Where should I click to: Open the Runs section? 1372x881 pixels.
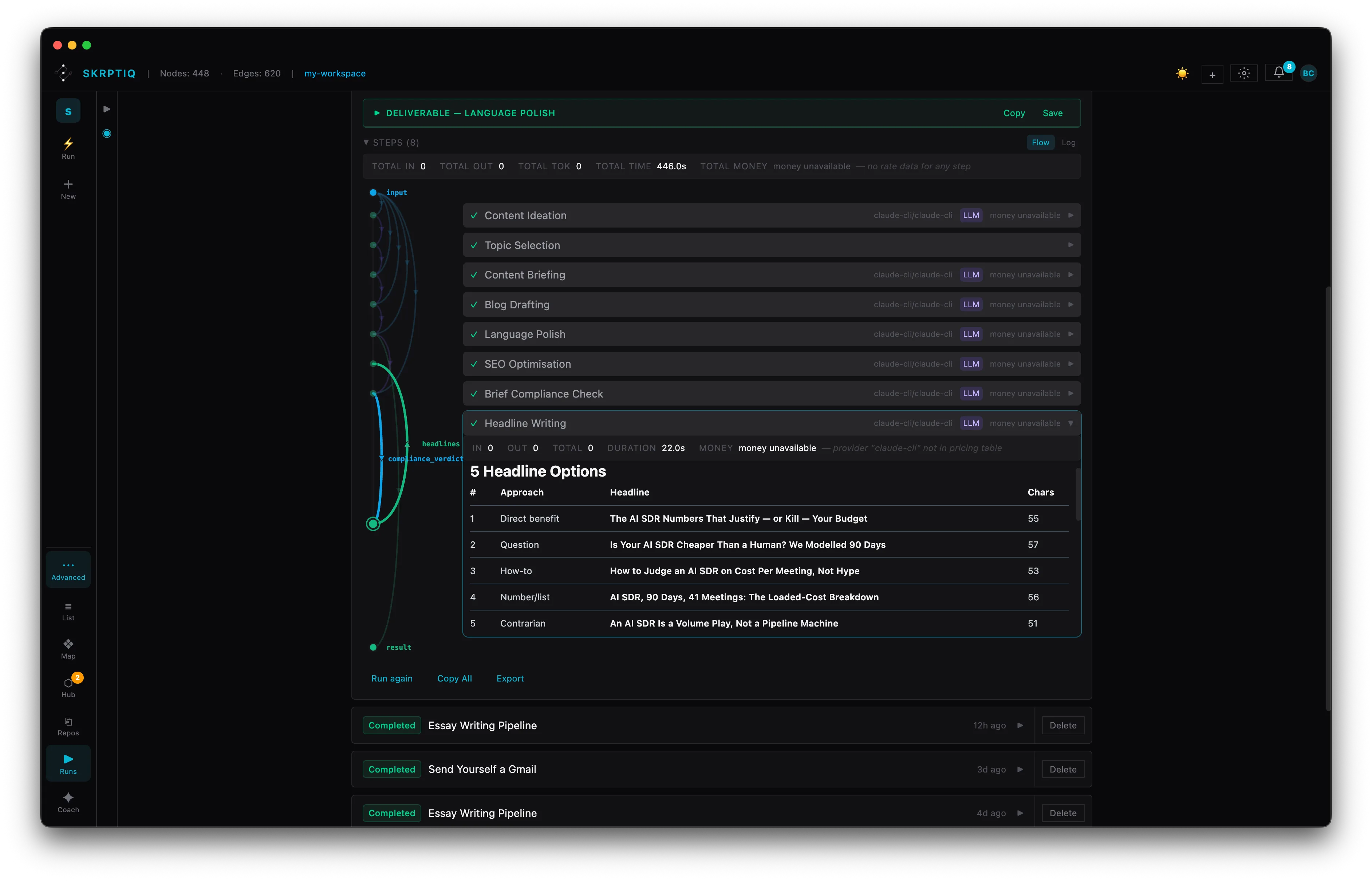pyautogui.click(x=68, y=764)
